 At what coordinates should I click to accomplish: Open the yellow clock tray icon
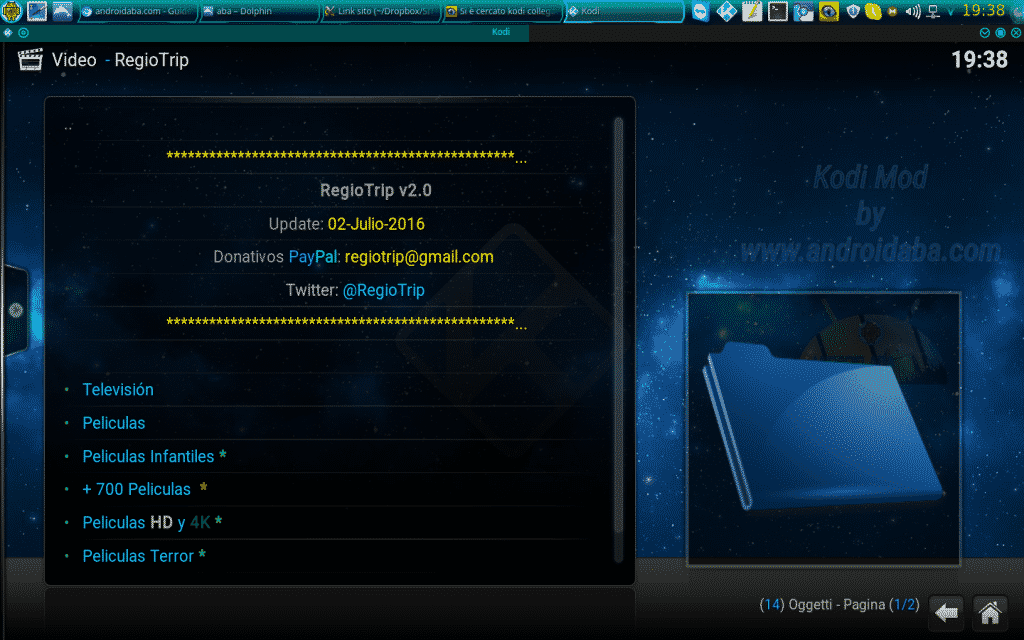tap(872, 11)
